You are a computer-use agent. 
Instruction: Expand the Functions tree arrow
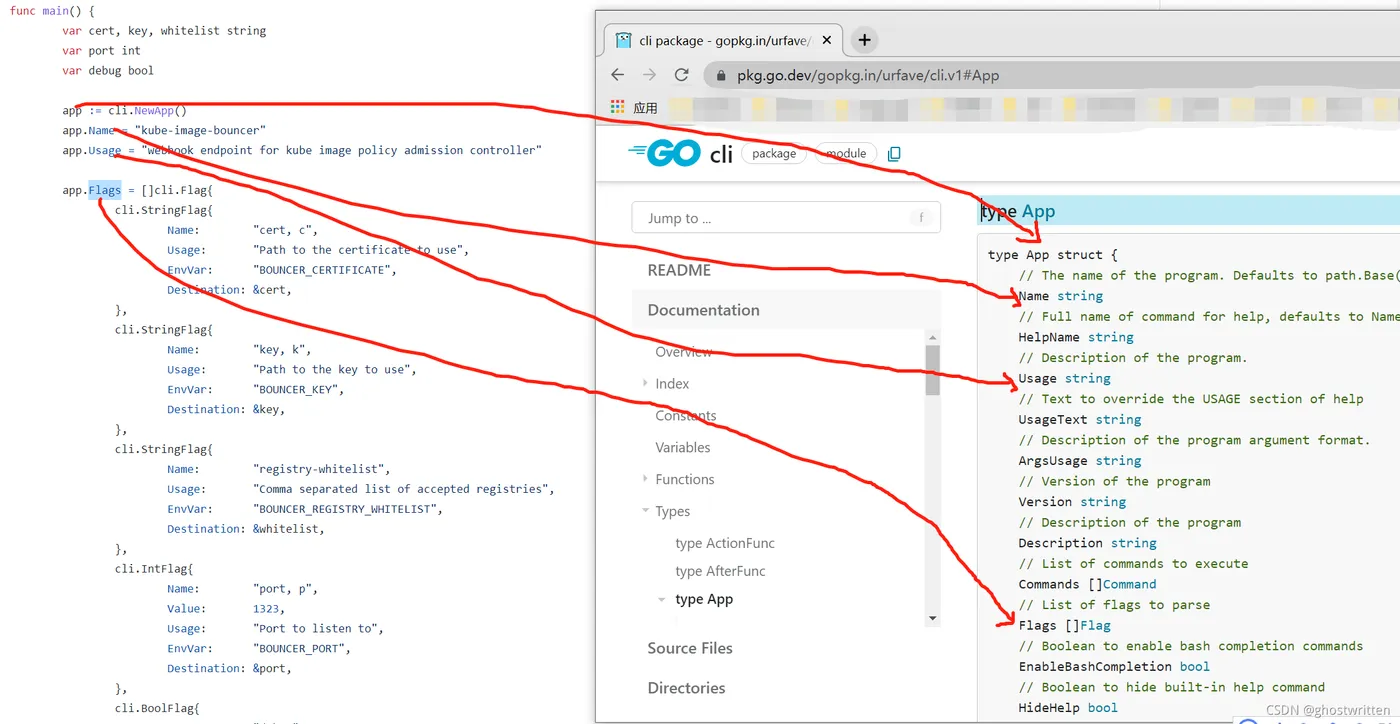pos(645,480)
